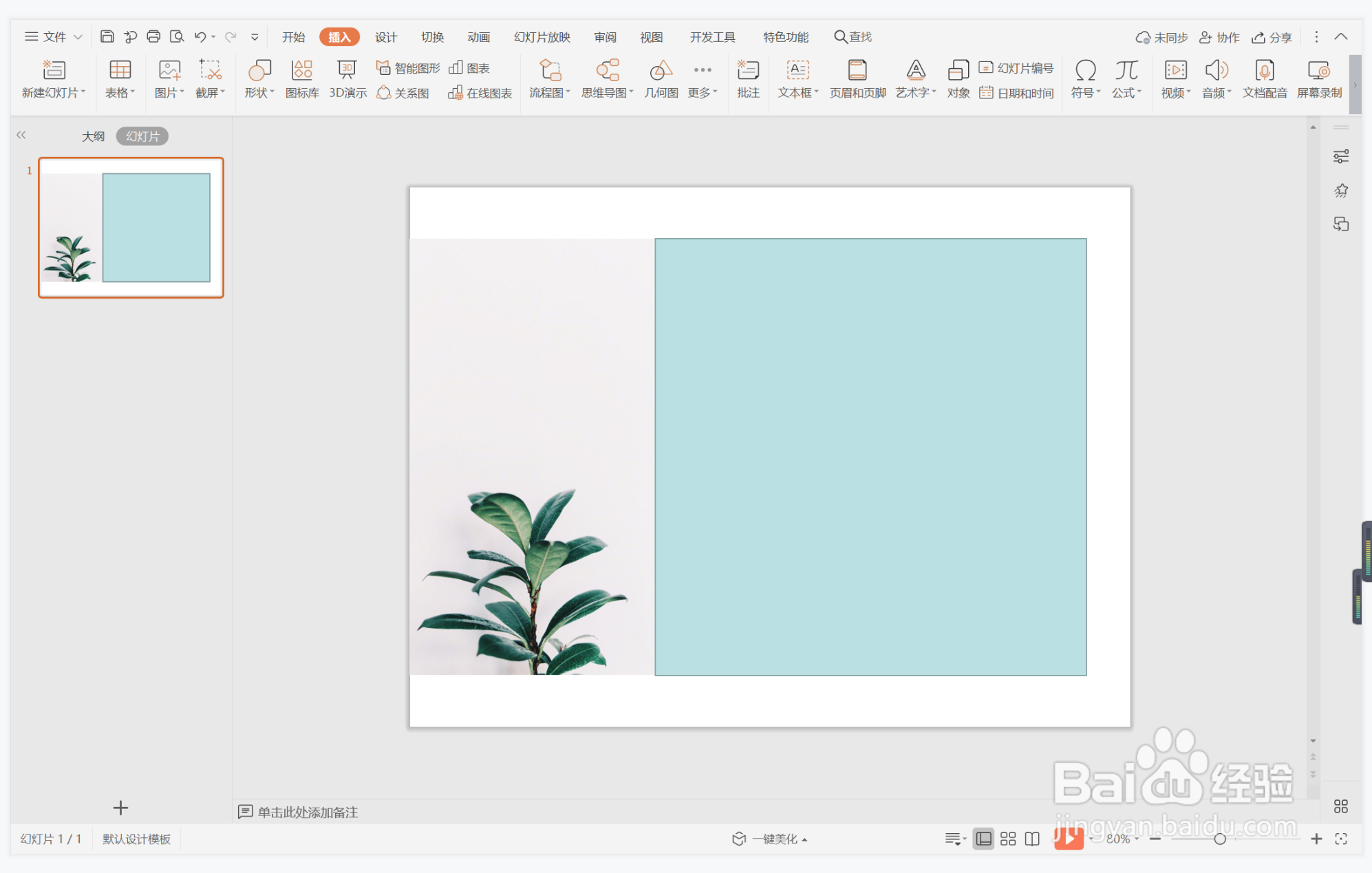Switch to 大纲 outline view toggle
Screen dimensions: 1372x873
click(x=93, y=136)
